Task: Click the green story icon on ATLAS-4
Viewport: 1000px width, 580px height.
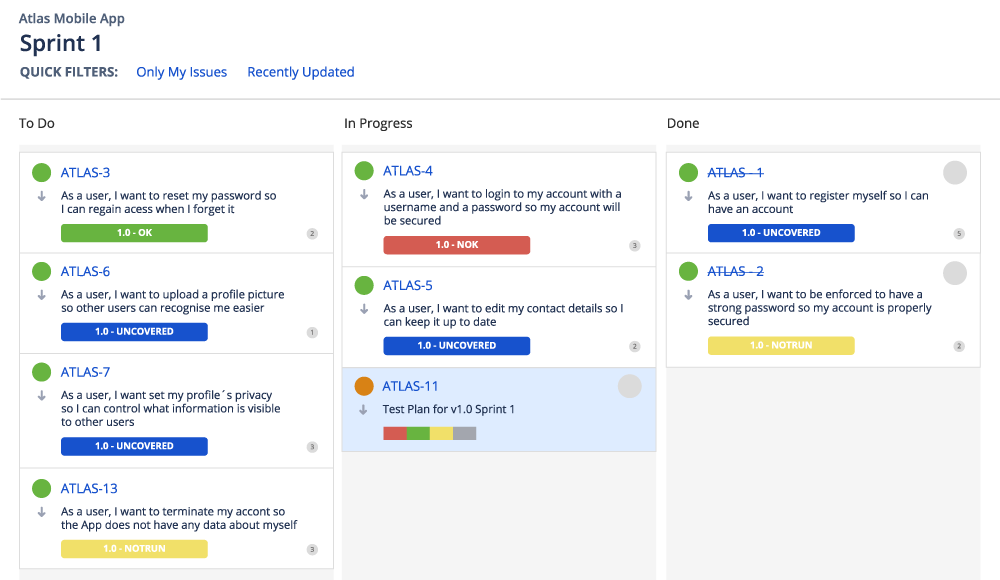Action: tap(364, 171)
